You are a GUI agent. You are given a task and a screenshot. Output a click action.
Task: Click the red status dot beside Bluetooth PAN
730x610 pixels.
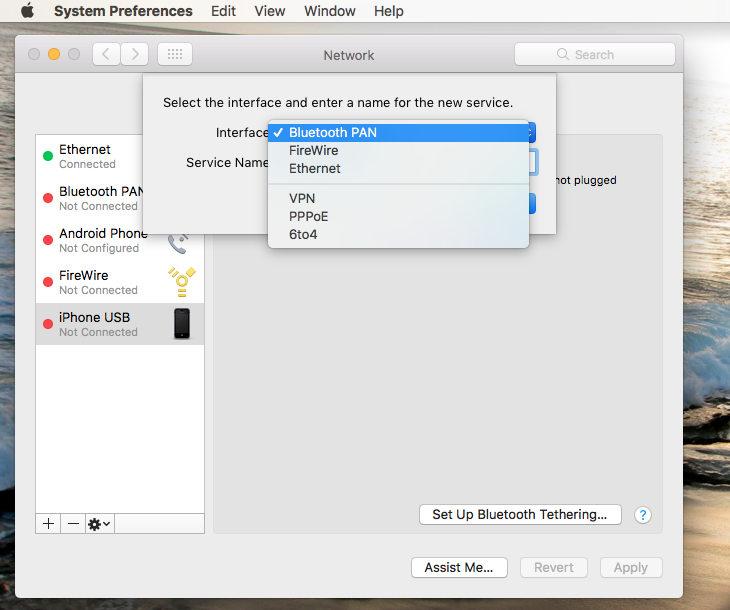point(48,198)
